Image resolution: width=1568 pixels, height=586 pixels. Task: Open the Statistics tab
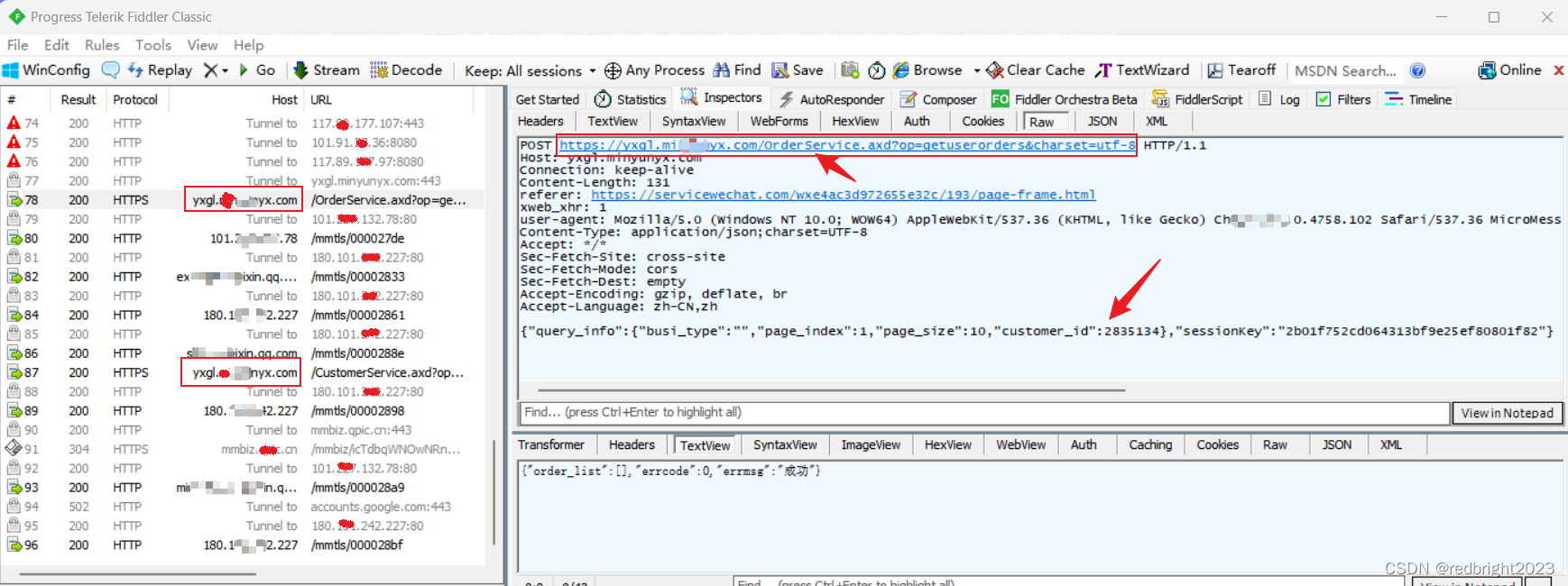pos(631,99)
